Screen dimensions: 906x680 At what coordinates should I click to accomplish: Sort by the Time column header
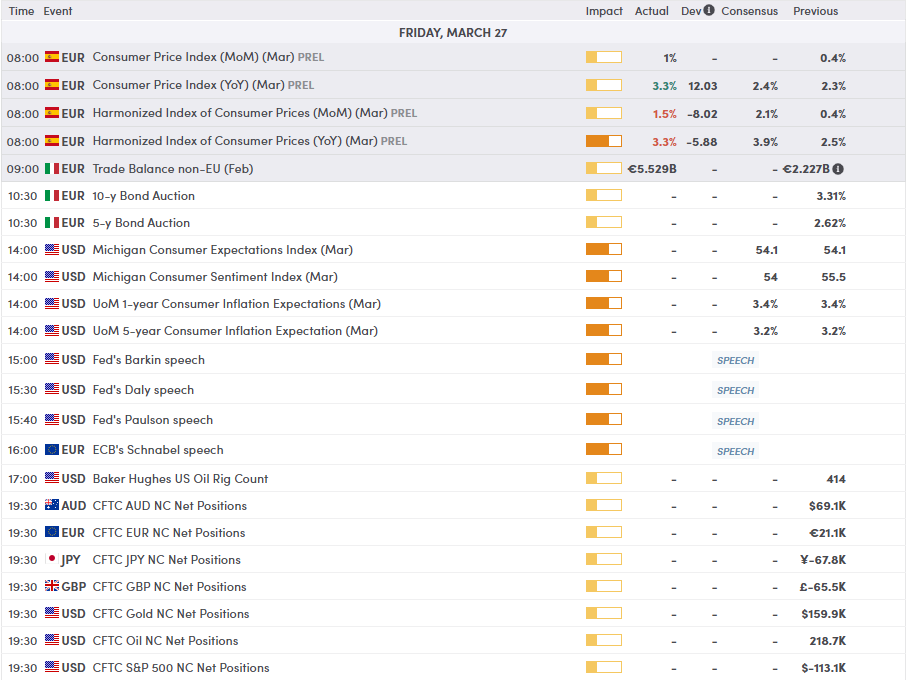coord(21,11)
